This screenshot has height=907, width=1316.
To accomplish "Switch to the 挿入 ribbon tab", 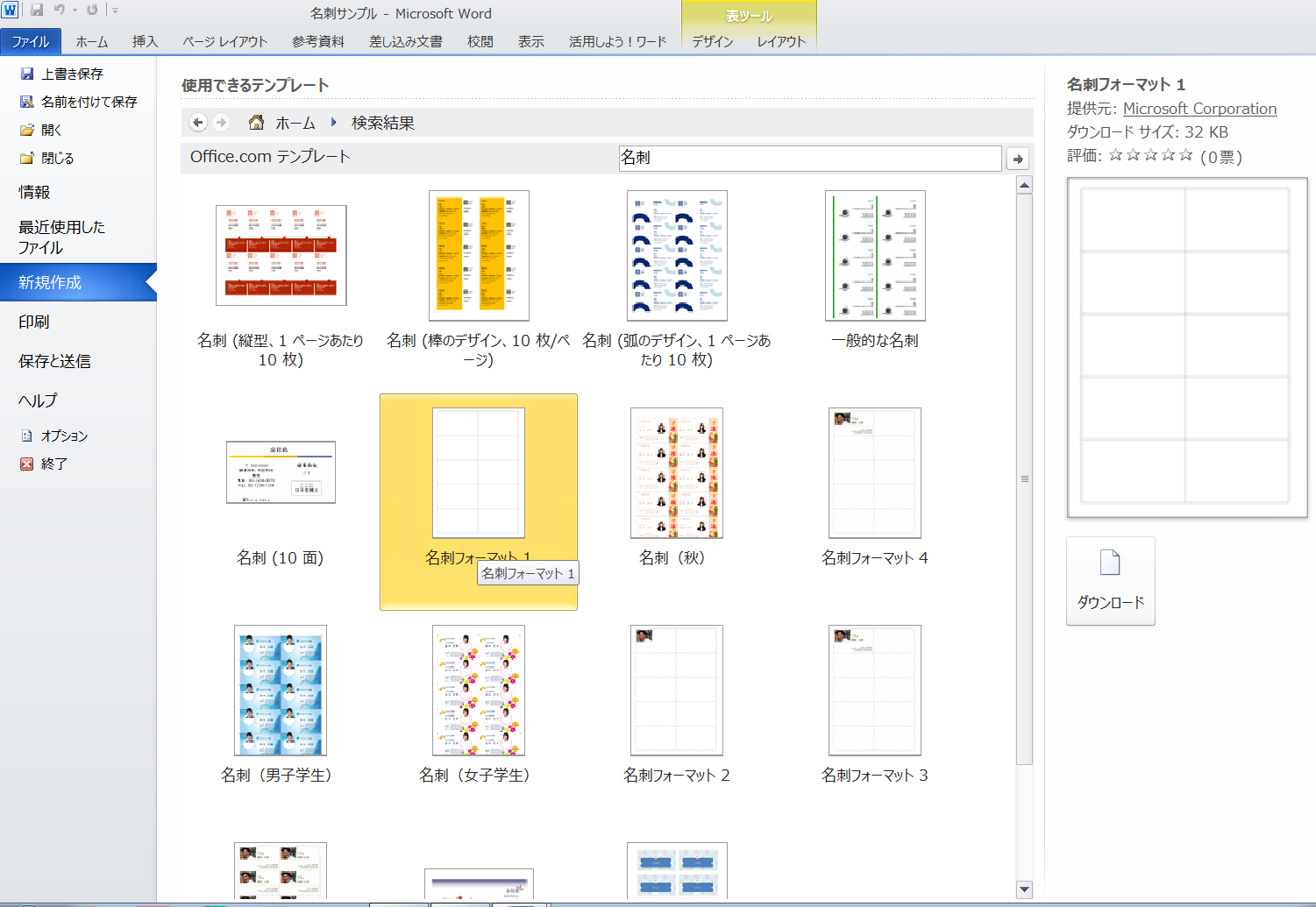I will point(146,41).
